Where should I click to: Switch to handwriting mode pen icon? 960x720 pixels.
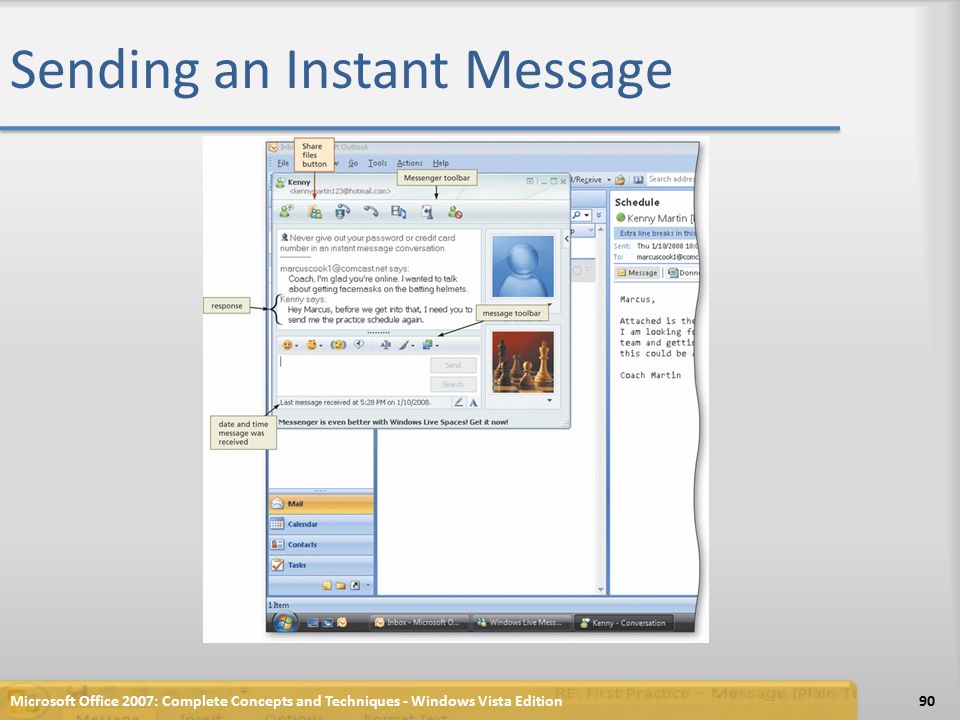click(459, 402)
